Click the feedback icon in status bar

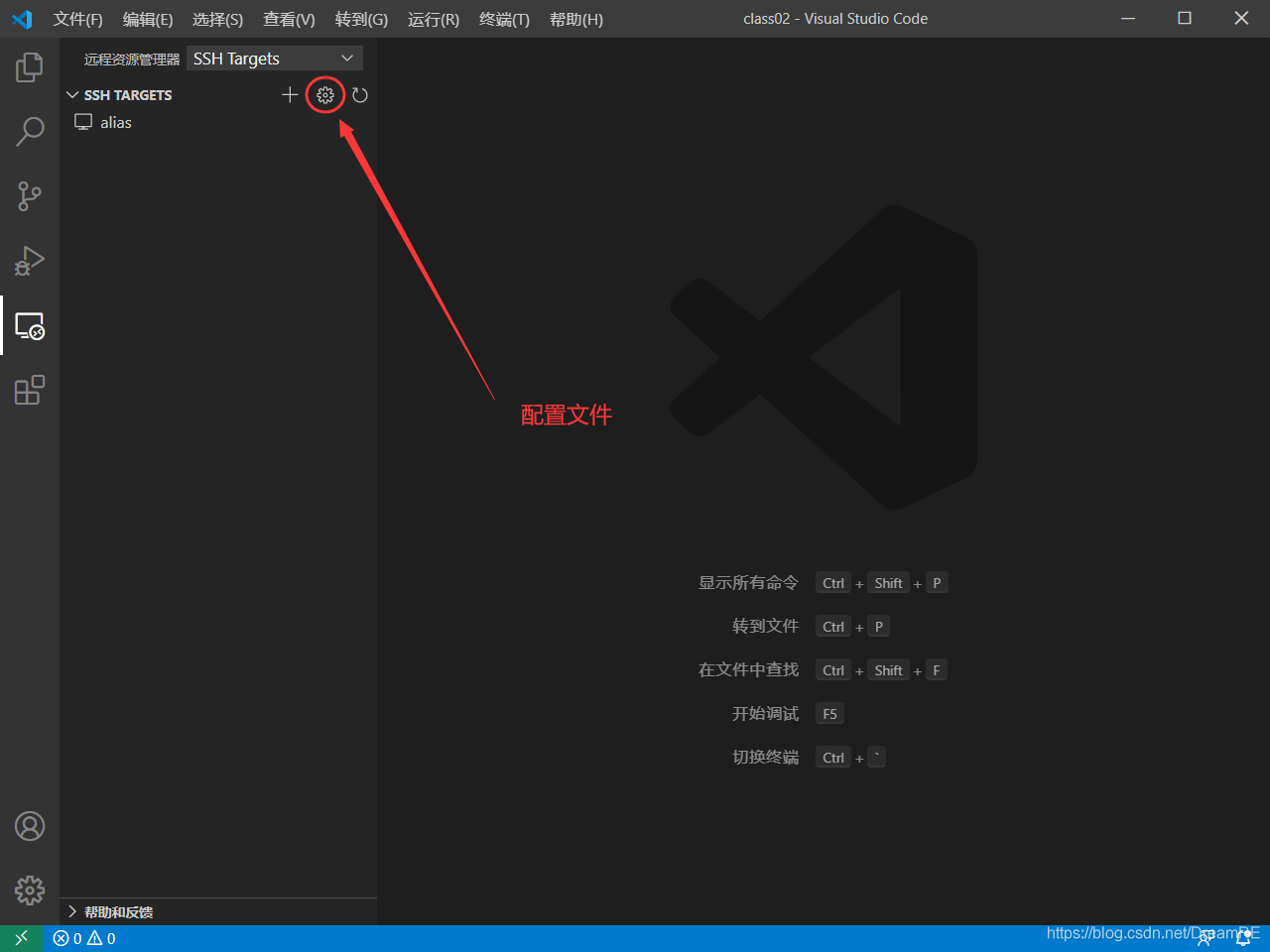tap(1205, 938)
